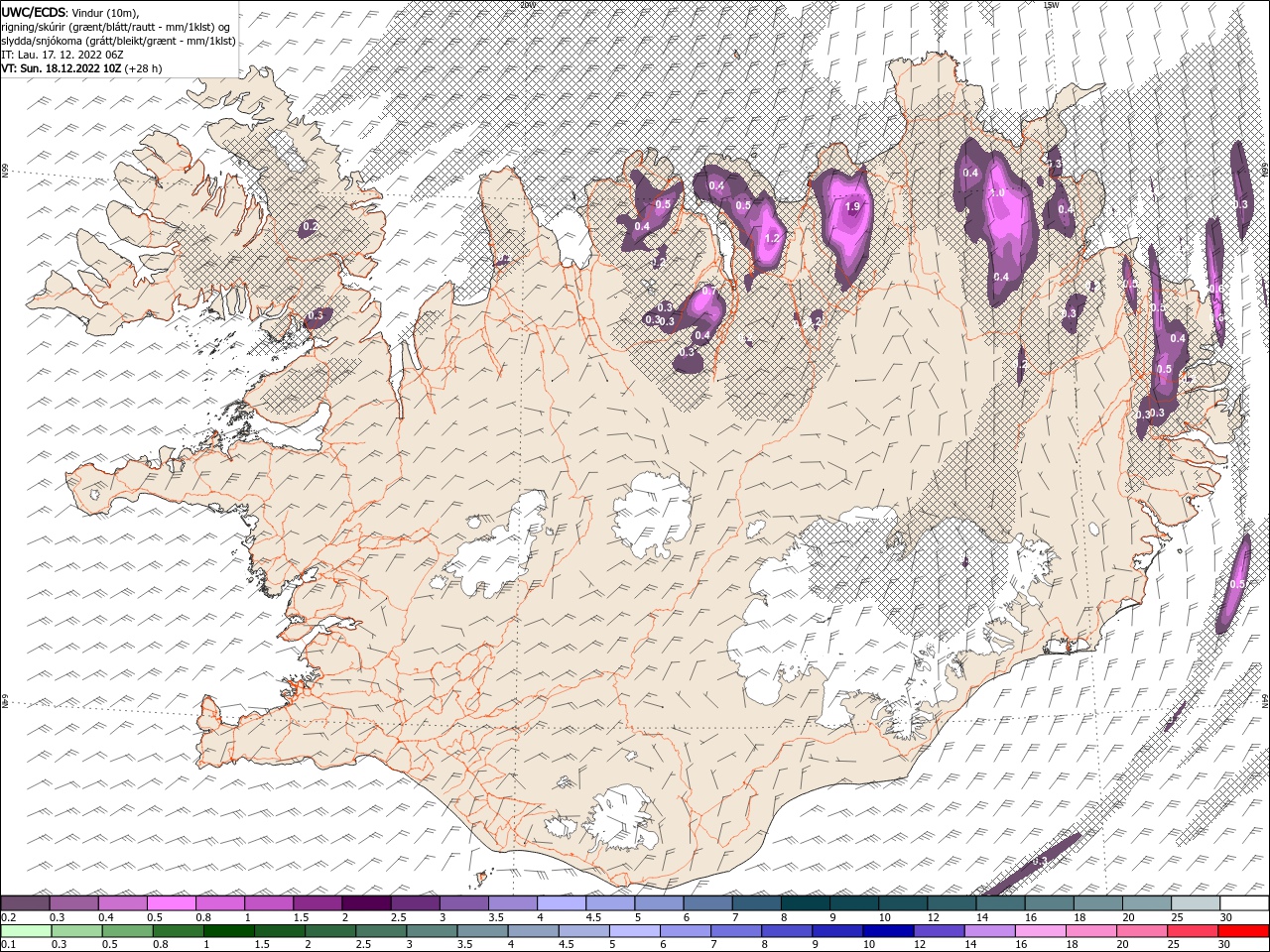Select upper legend swatch starting at 14
Screen dimensions: 1270x952
pos(1000,903)
